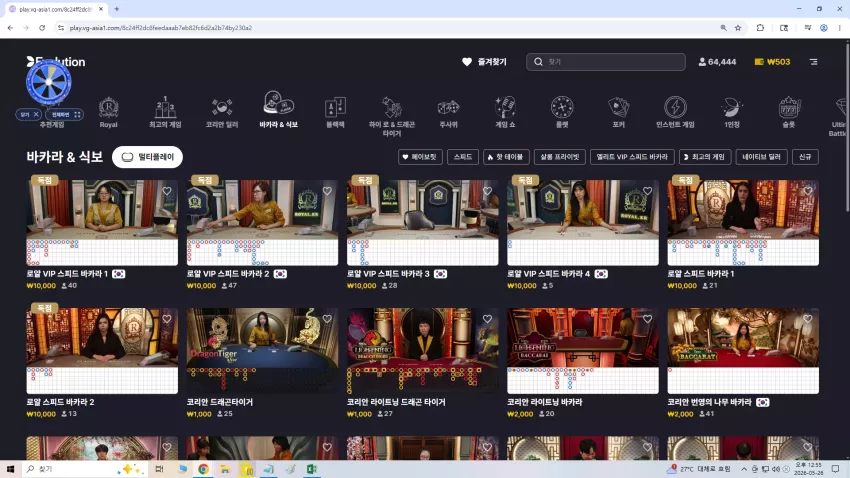Viewport: 850px width, 478px height.
Task: Open 하이 로 & 드래곤 타이거 category
Action: (x=391, y=116)
